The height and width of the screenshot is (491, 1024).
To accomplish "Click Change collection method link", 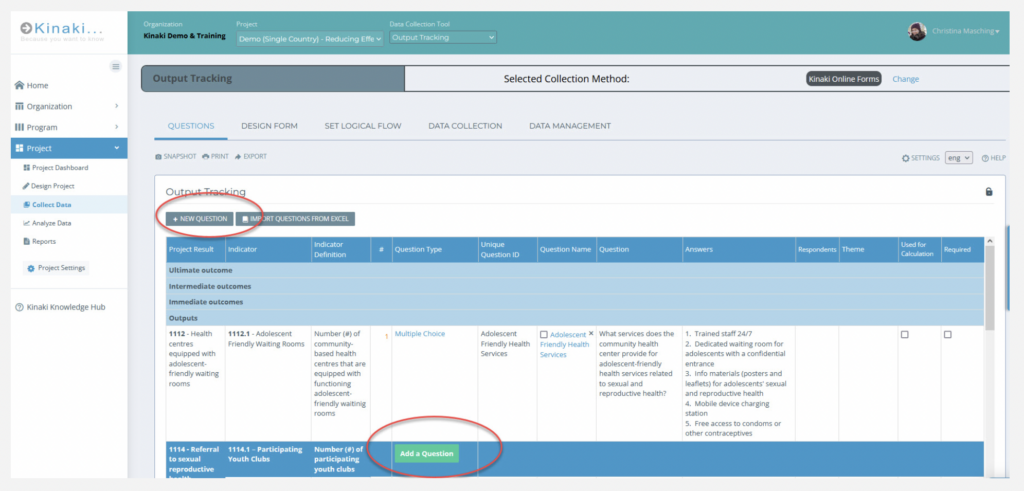I will coord(905,79).
